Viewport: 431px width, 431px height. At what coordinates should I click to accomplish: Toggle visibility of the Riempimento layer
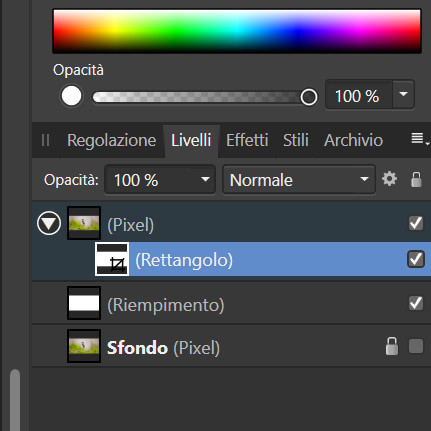[416, 303]
